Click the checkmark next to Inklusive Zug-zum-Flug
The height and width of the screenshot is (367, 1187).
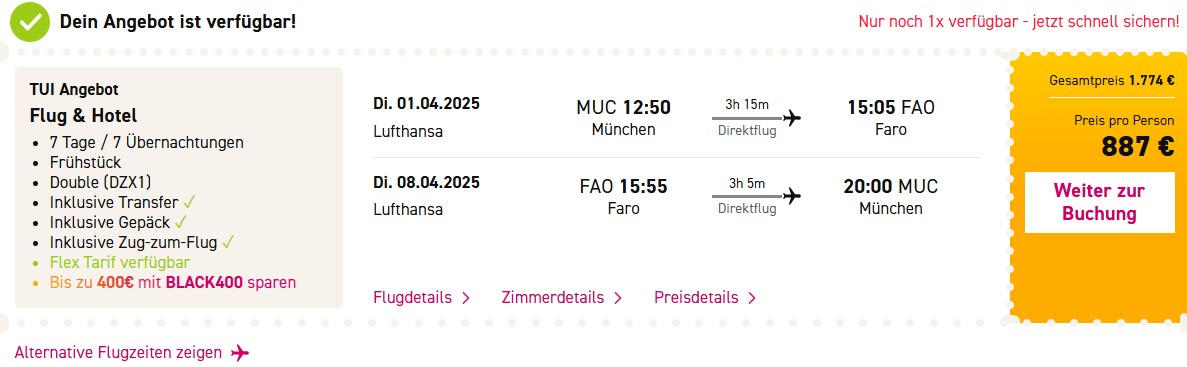(229, 243)
